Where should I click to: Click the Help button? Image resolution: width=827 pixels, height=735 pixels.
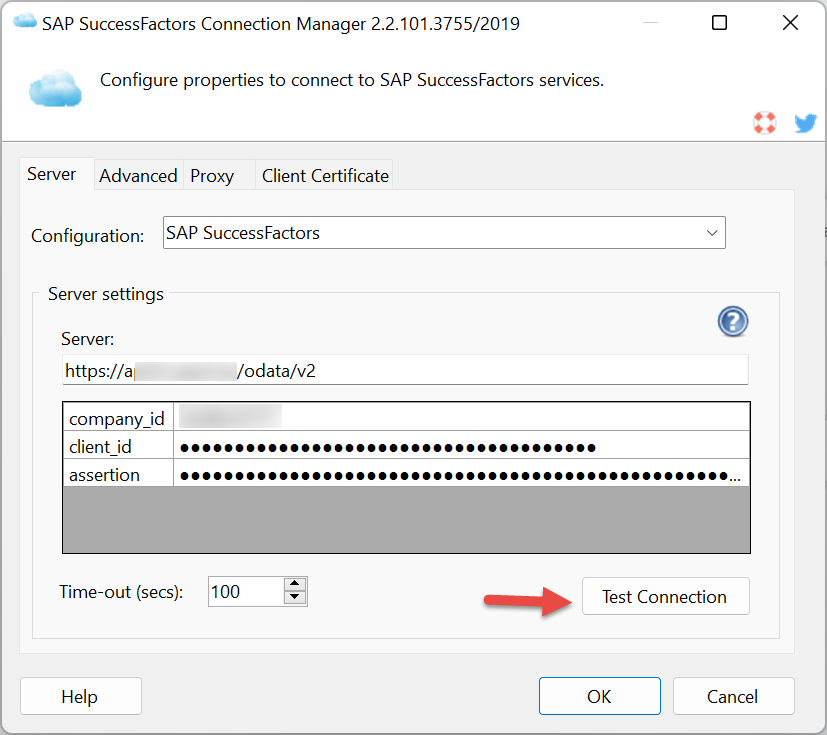click(81, 696)
